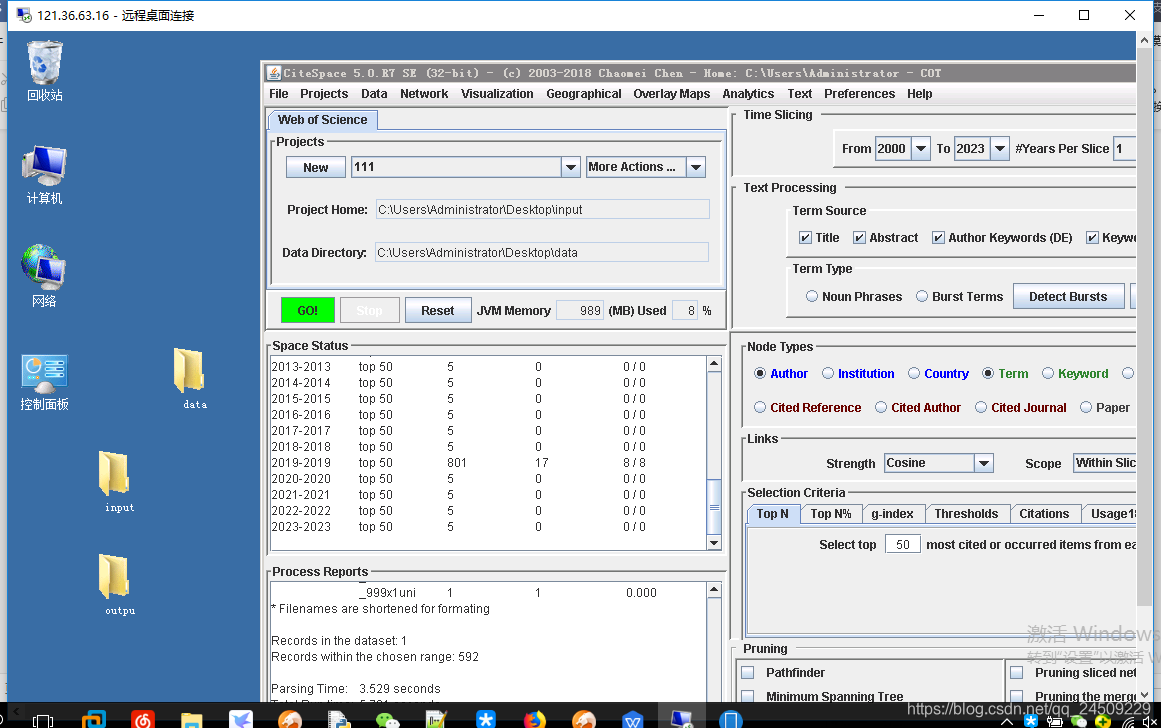This screenshot has width=1161, height=728.
Task: Click the remote desktop connection title icon
Action: (24, 15)
